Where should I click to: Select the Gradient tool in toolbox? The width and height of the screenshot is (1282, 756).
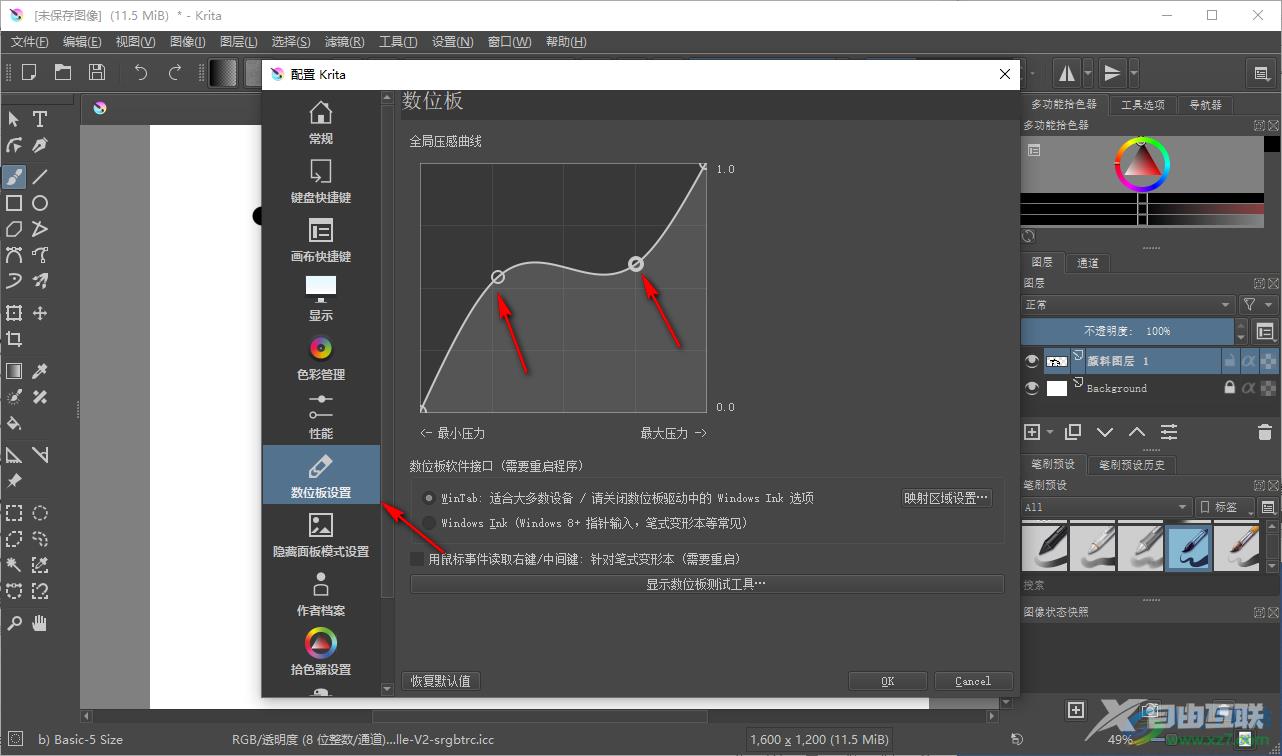[x=14, y=371]
